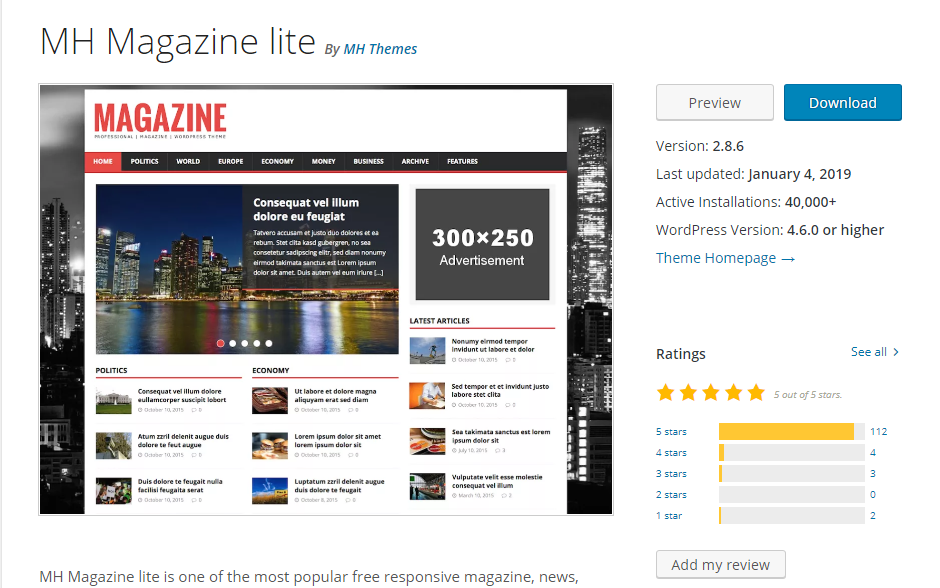Filter reviews by 5 stars

(x=671, y=432)
